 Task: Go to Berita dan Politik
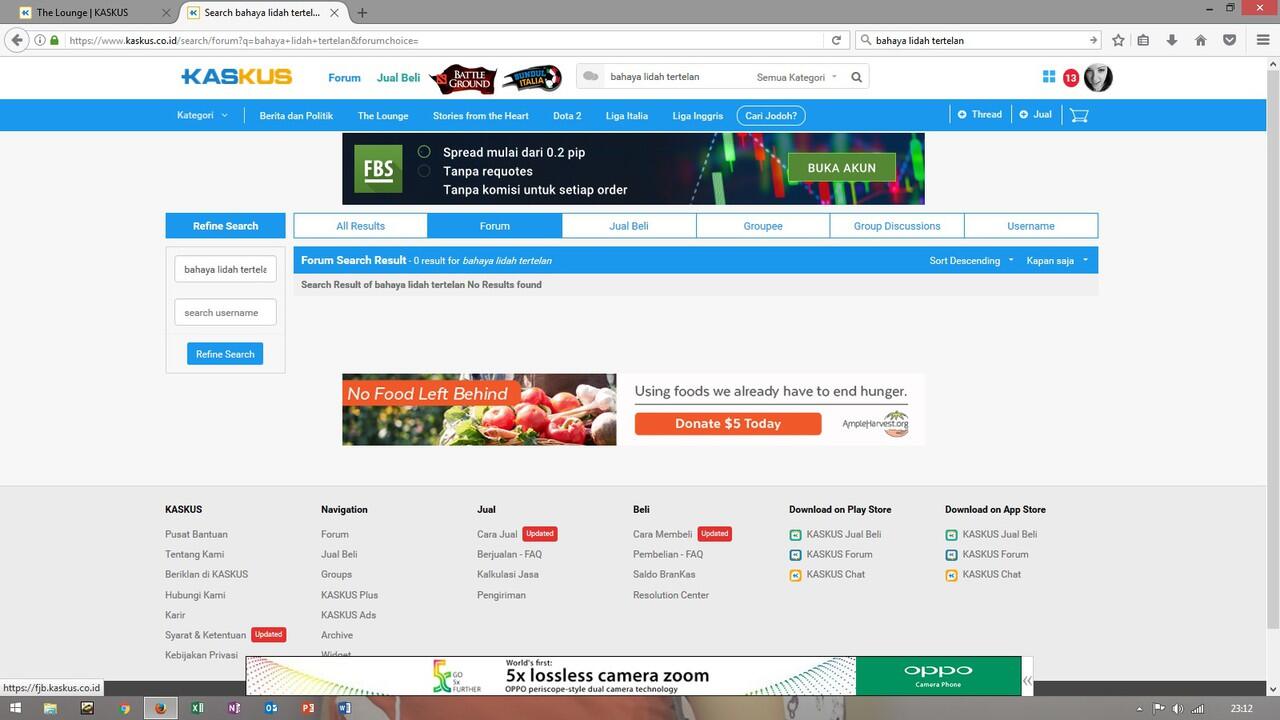(x=296, y=116)
